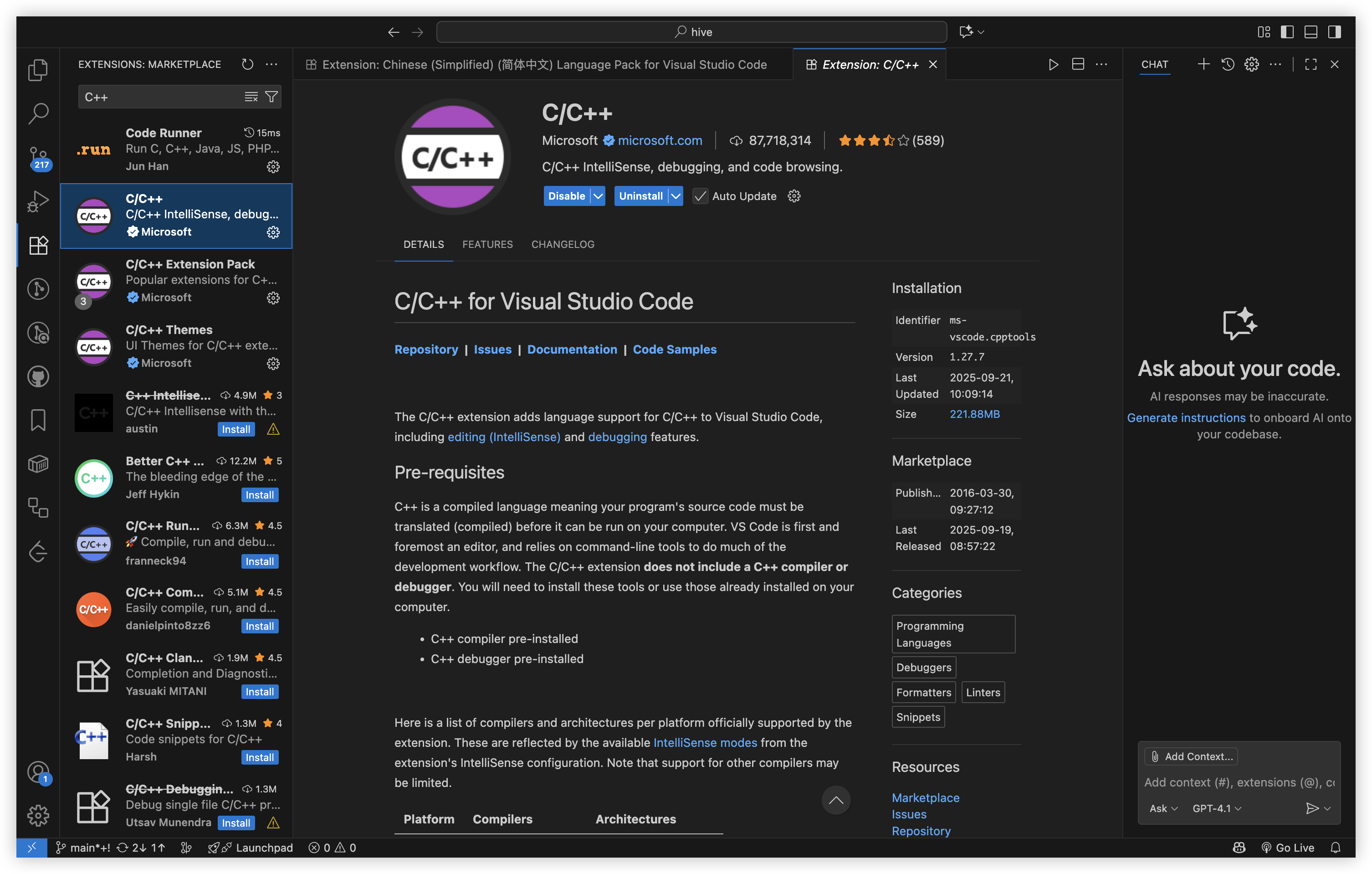
Task: Expand the Uninstall button dropdown arrow
Action: (675, 196)
